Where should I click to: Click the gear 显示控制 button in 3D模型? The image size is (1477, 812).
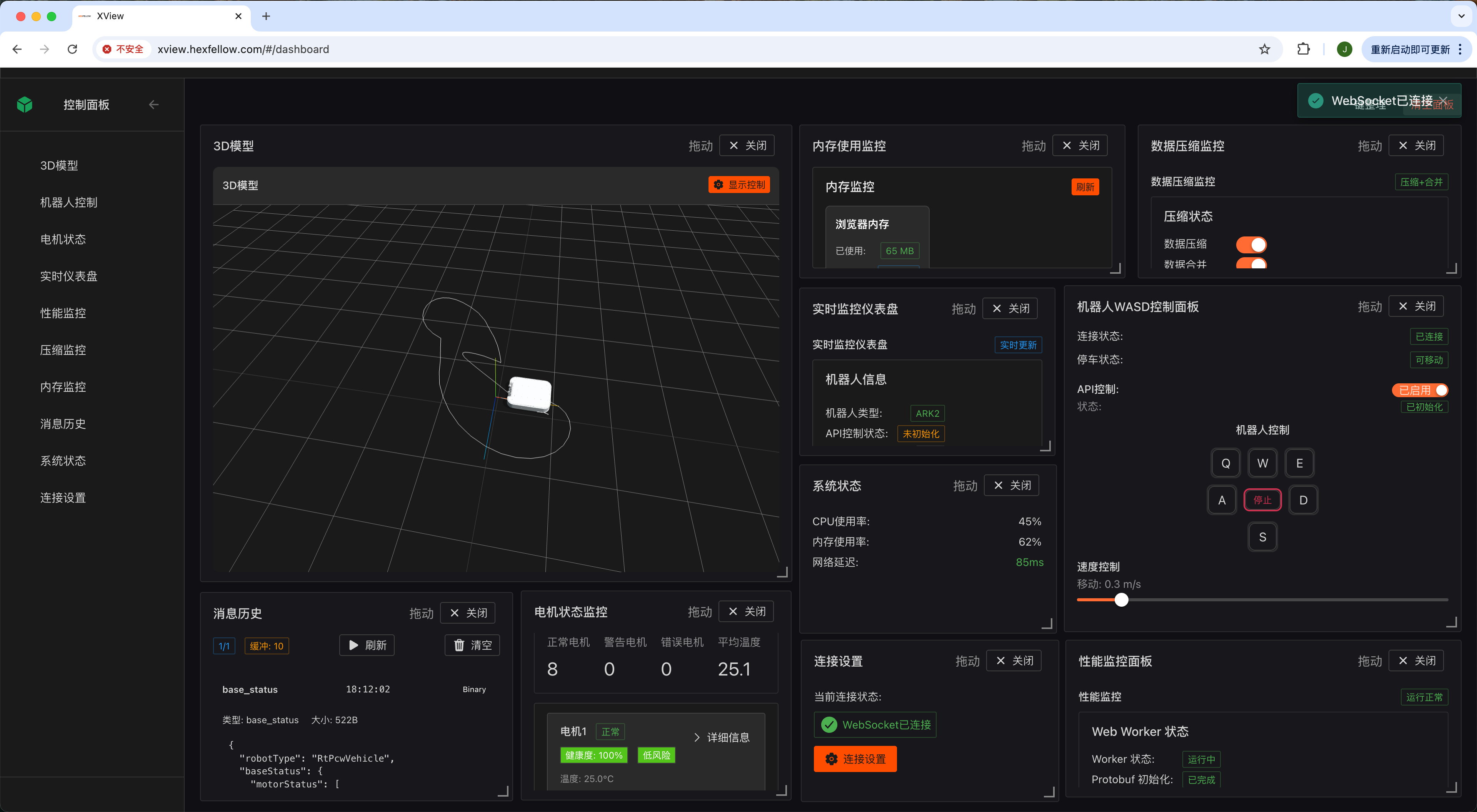(x=739, y=185)
